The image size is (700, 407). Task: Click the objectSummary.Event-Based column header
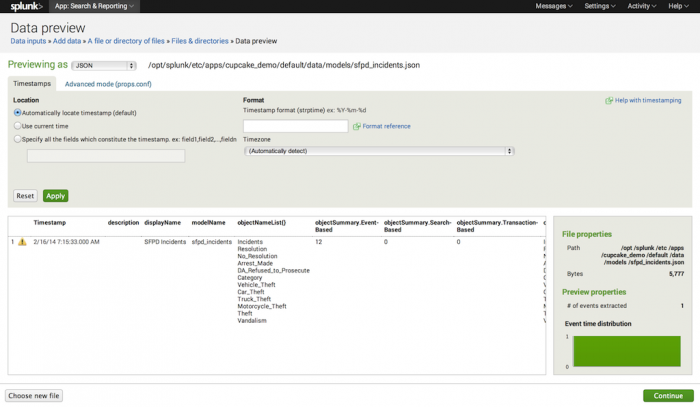[347, 226]
